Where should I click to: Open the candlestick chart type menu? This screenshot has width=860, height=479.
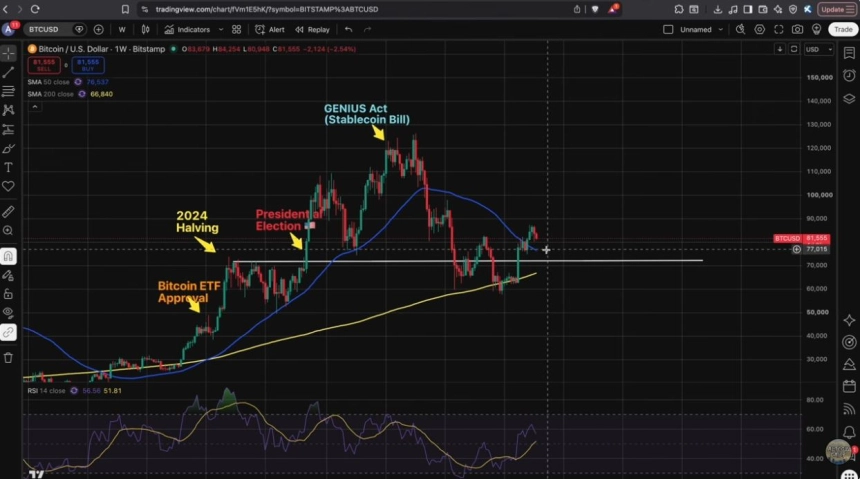click(x=146, y=30)
